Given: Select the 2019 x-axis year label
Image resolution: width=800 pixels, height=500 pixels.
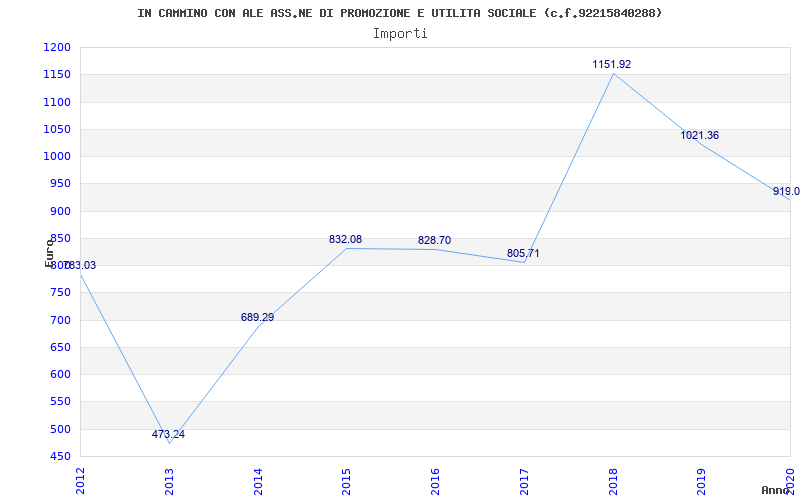Looking at the screenshot, I should [x=702, y=481].
